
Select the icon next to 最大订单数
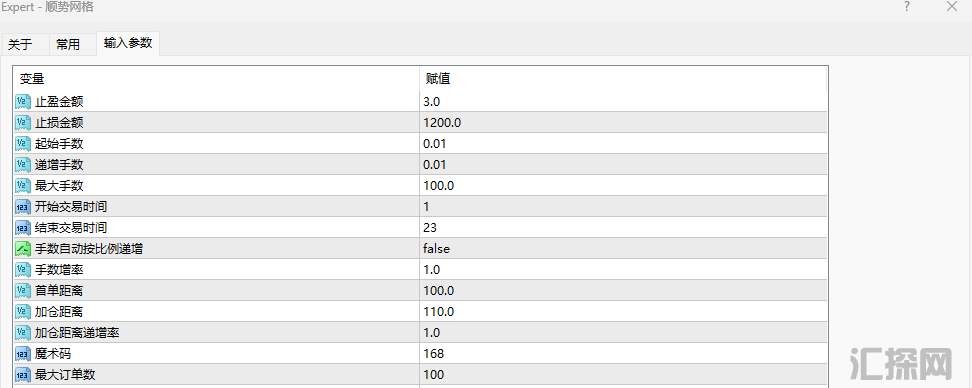(x=23, y=374)
